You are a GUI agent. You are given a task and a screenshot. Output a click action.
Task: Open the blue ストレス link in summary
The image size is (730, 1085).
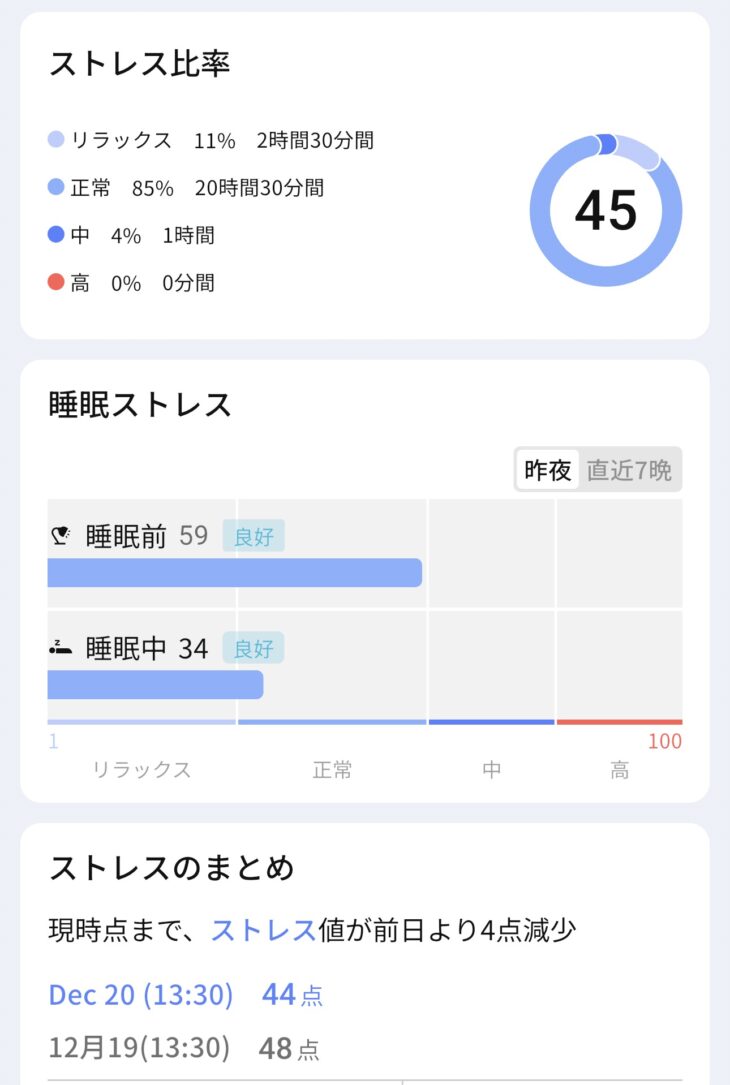[263, 930]
